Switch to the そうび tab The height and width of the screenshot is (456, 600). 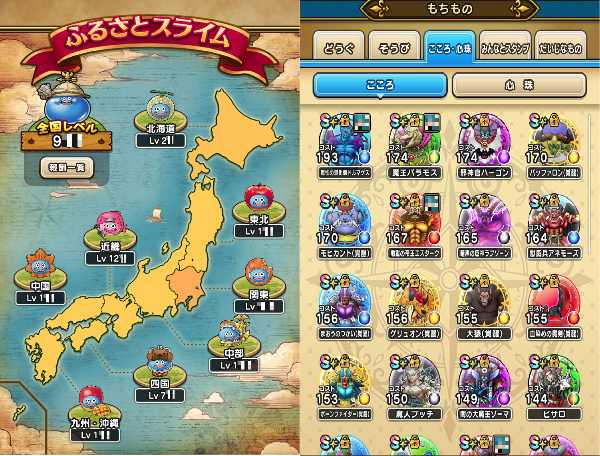click(x=394, y=46)
